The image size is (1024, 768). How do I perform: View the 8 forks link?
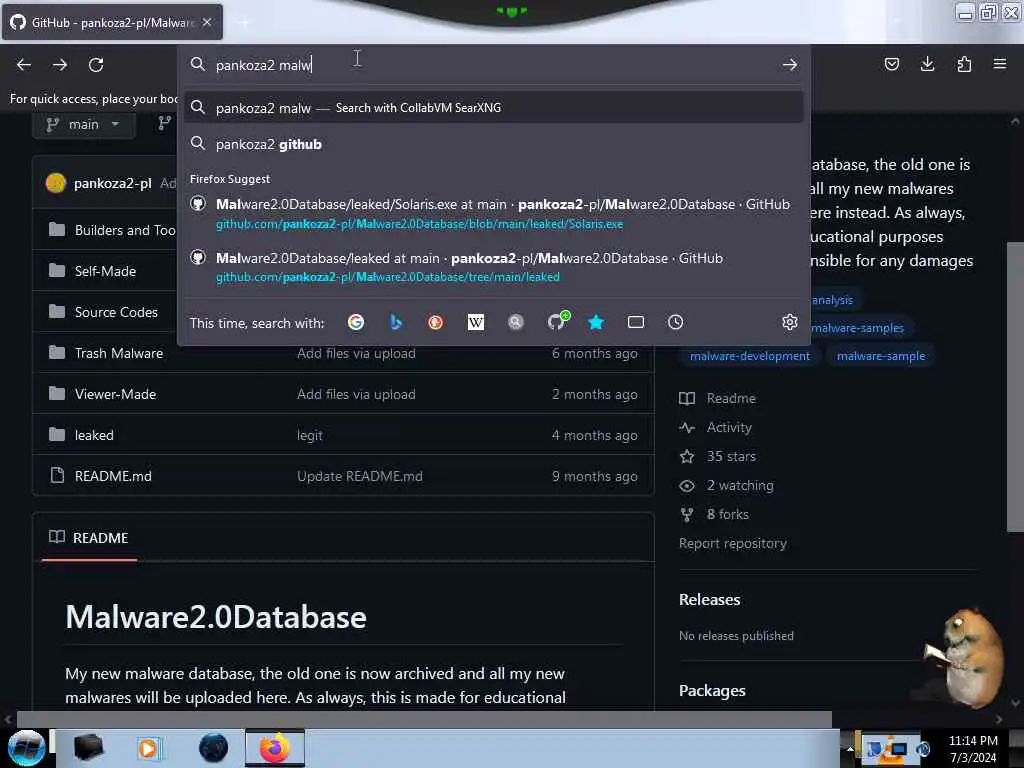[x=728, y=515]
